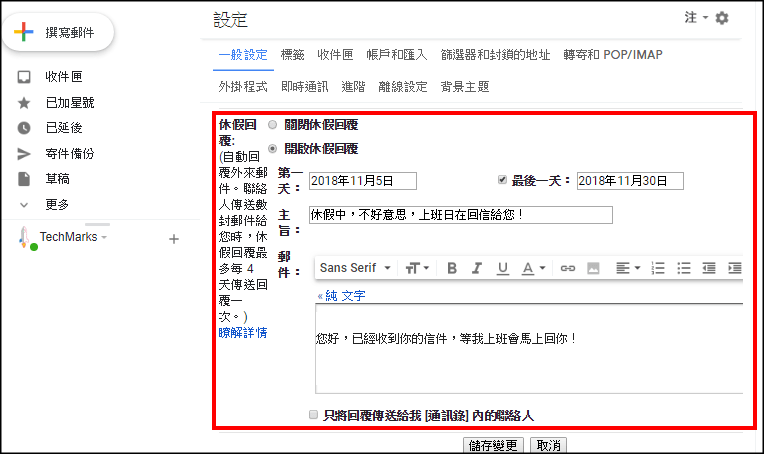
Task: Click the insert image icon
Action: [x=593, y=268]
